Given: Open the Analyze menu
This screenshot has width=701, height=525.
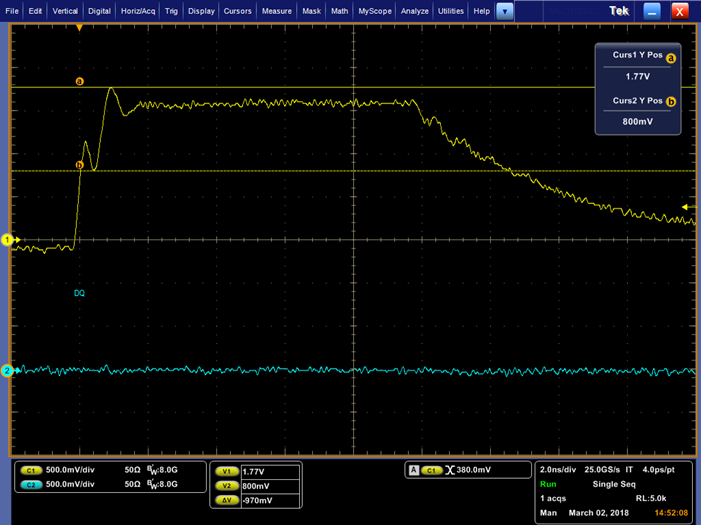Looking at the screenshot, I should pyautogui.click(x=414, y=11).
